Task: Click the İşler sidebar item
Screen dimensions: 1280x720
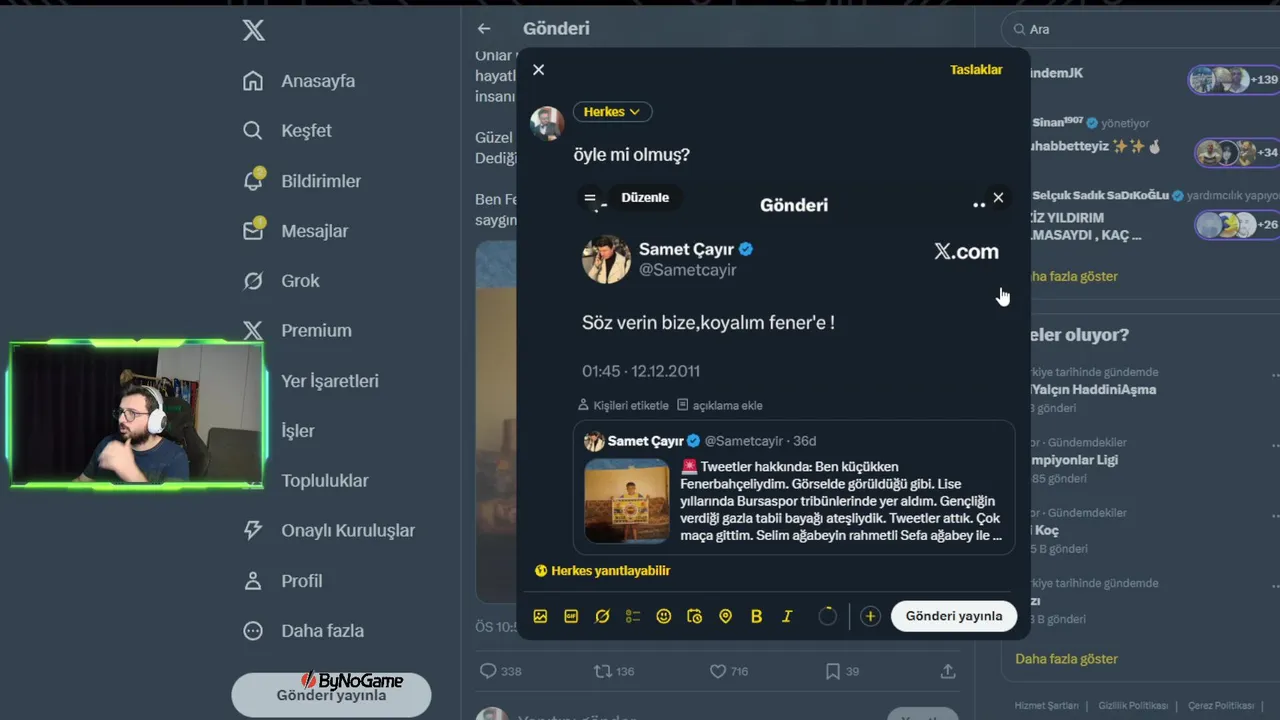Action: 298,431
